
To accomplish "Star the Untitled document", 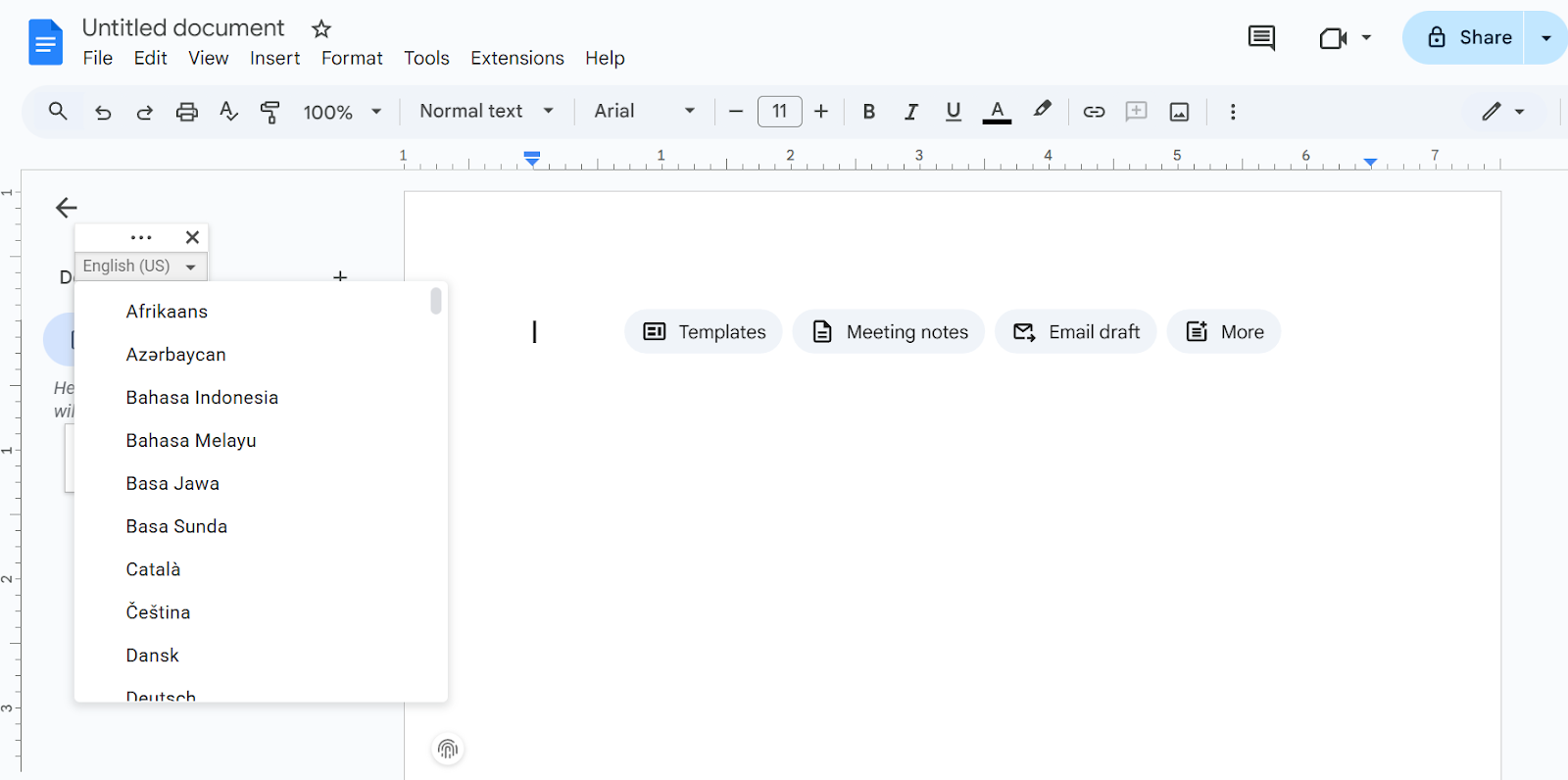I will (x=321, y=29).
